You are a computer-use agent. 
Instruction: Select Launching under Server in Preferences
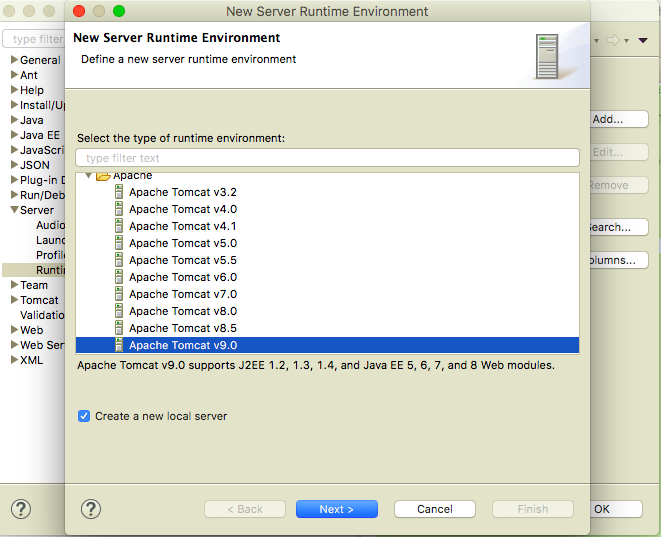coord(50,240)
